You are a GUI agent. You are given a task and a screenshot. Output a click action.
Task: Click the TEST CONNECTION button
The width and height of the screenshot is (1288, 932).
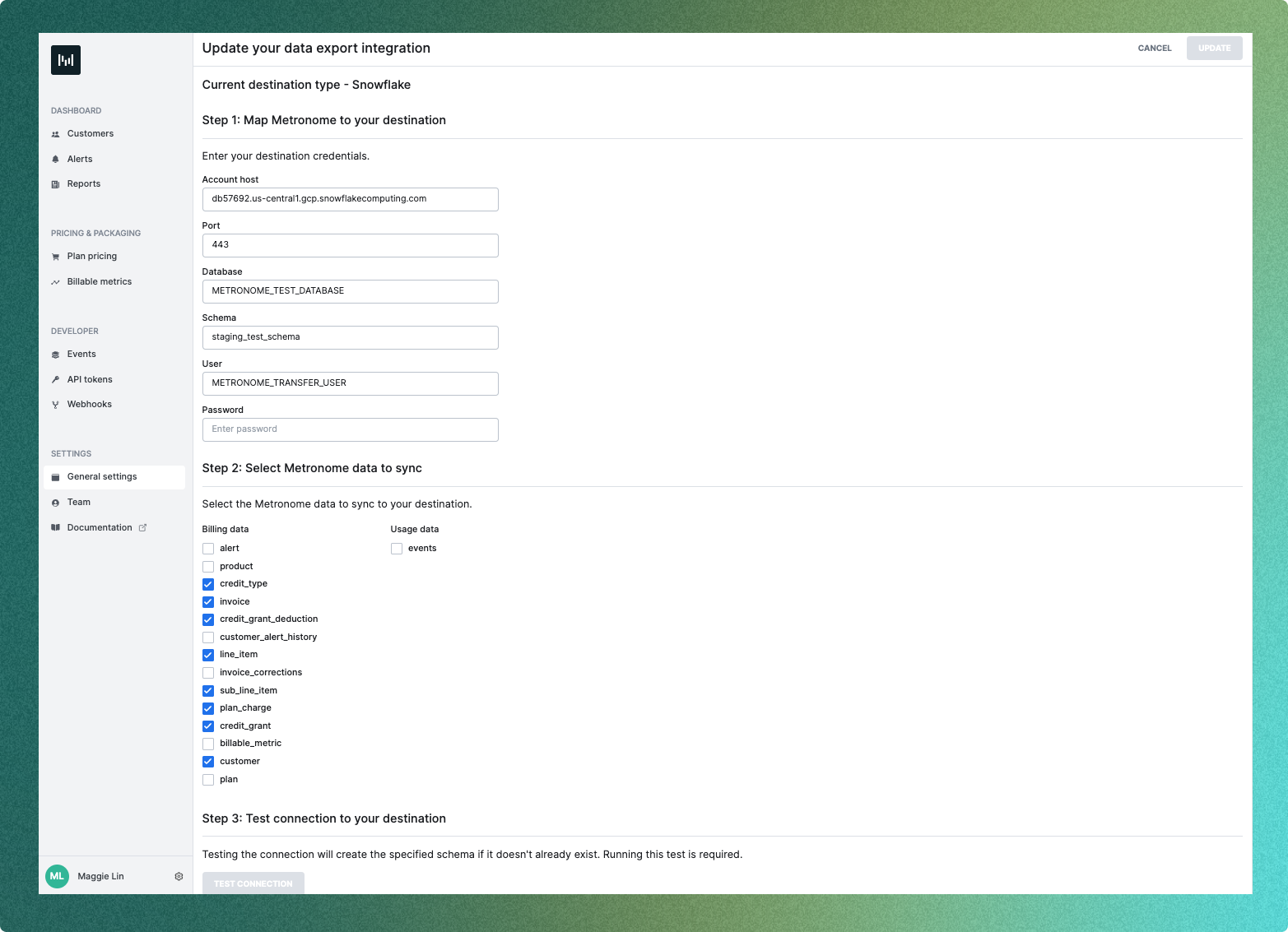tap(253, 883)
